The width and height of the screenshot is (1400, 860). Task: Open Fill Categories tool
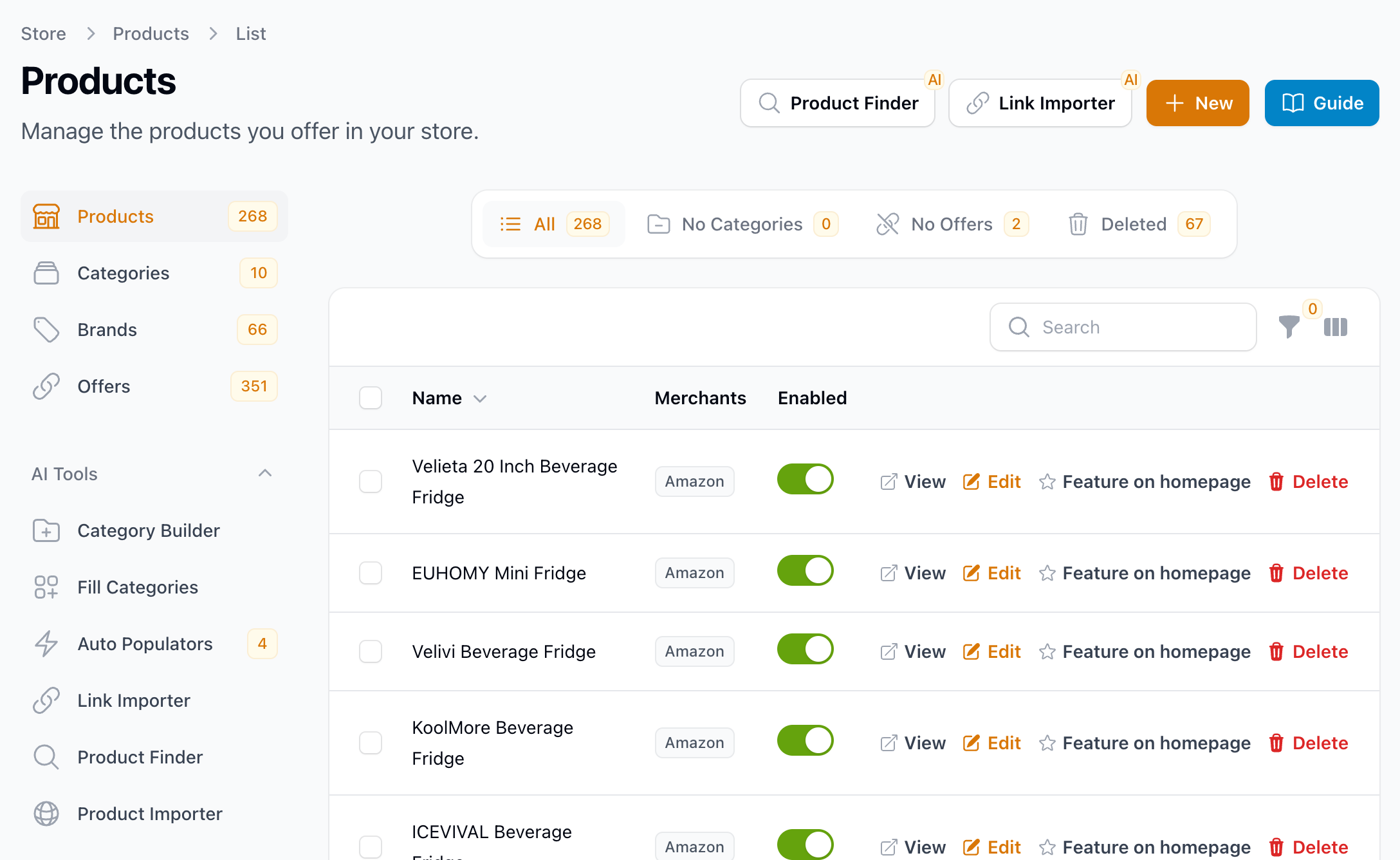pyautogui.click(x=154, y=587)
